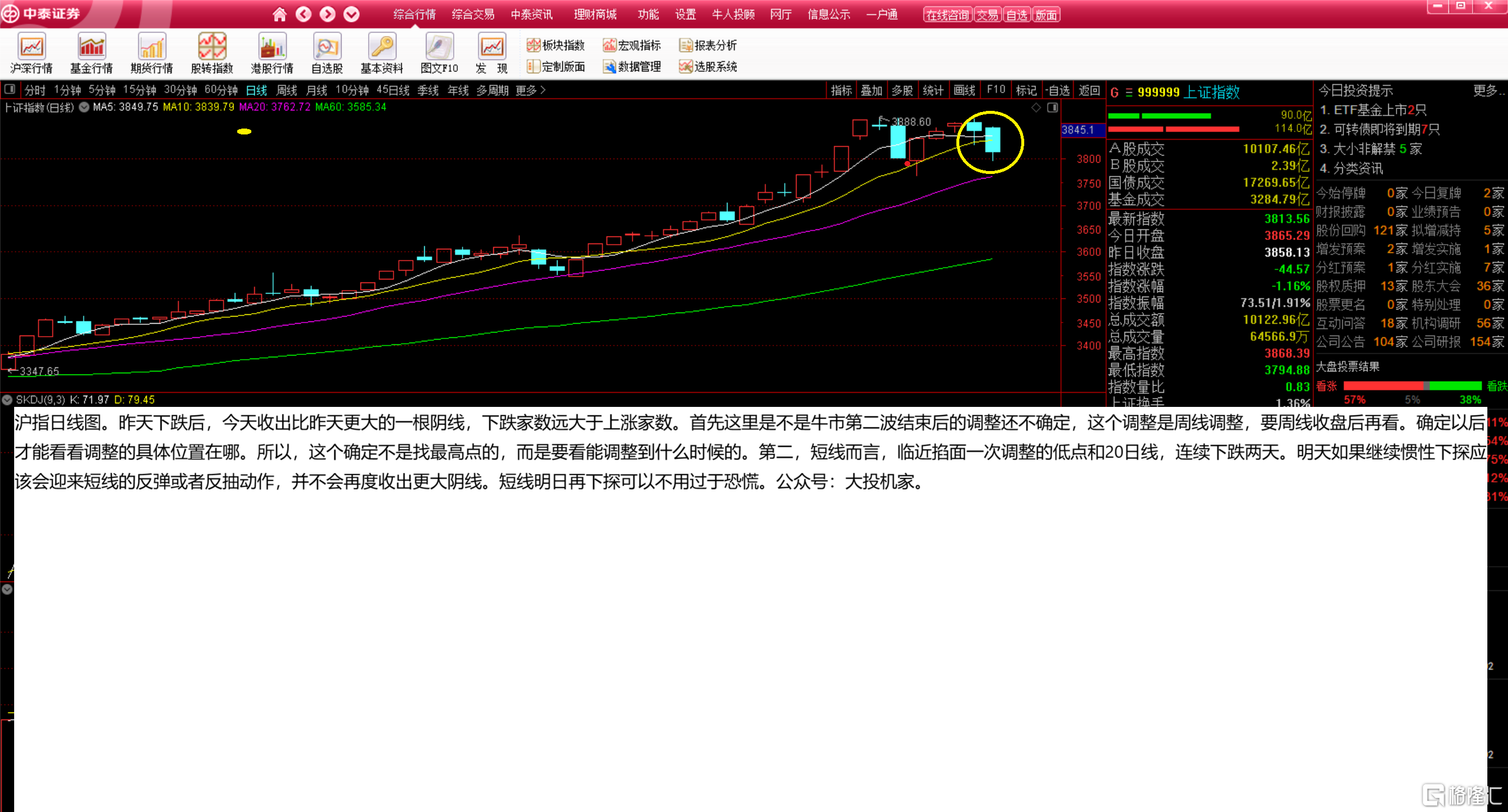Image resolution: width=1508 pixels, height=812 pixels.
Task: Expand 上证指数(日线) indicator dropdown circle
Action: [84, 107]
